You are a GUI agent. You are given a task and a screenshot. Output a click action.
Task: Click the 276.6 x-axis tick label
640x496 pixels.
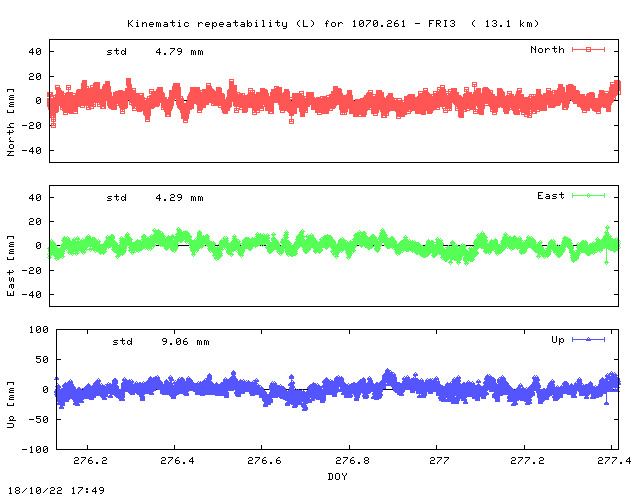(x=264, y=461)
